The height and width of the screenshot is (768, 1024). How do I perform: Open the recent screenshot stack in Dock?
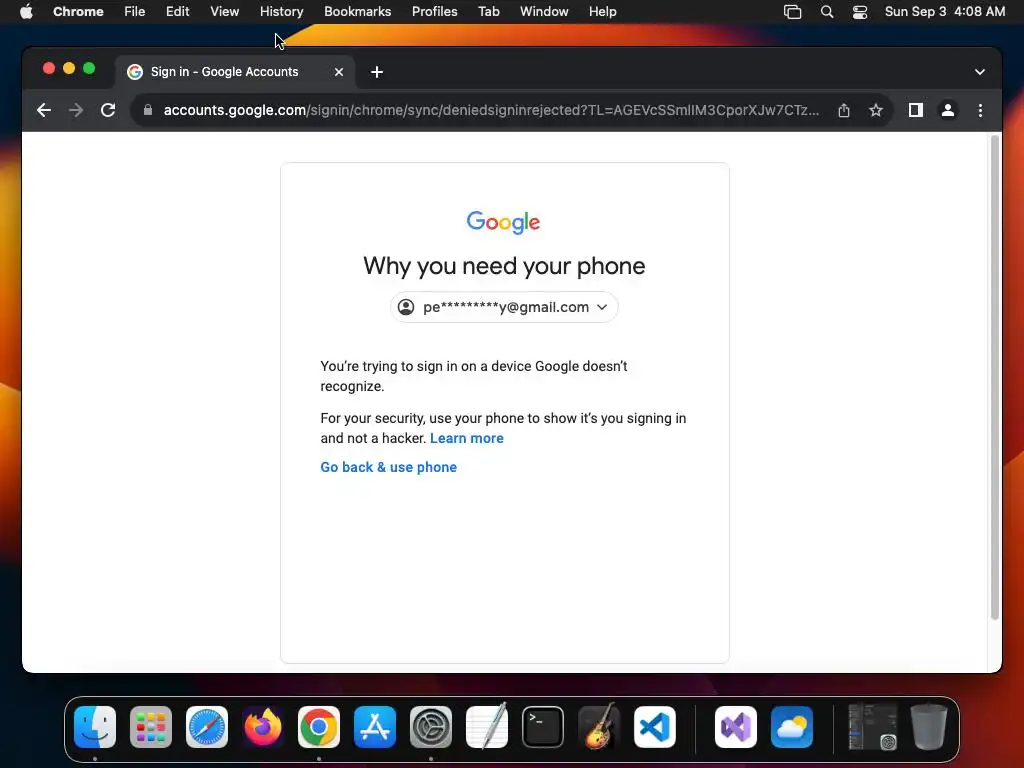click(872, 727)
